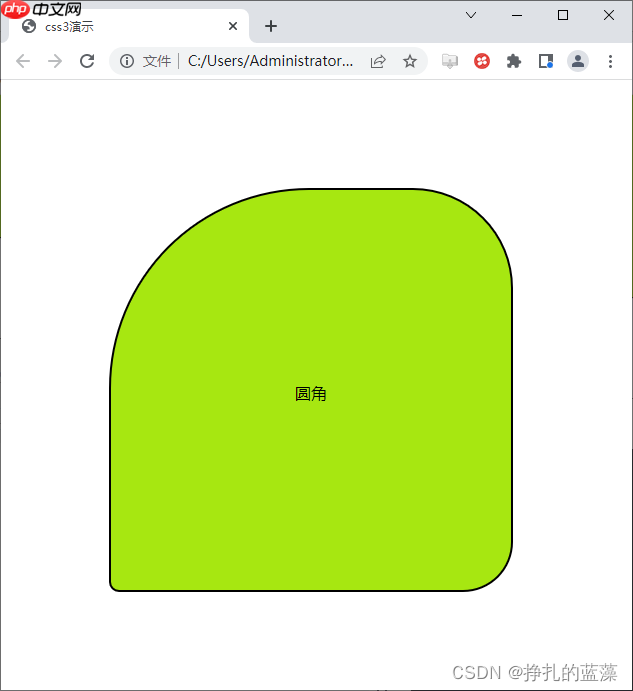Toggle the browser side panel
The width and height of the screenshot is (633, 691).
(x=546, y=61)
